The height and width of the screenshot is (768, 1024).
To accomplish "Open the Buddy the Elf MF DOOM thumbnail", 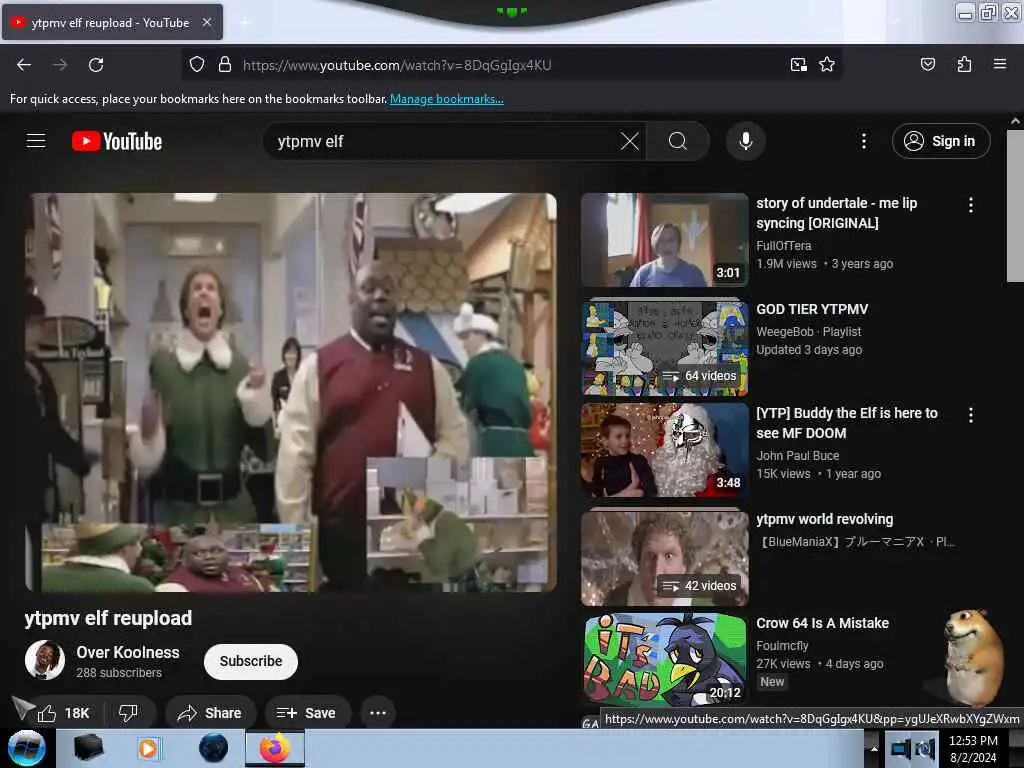I will (x=665, y=450).
